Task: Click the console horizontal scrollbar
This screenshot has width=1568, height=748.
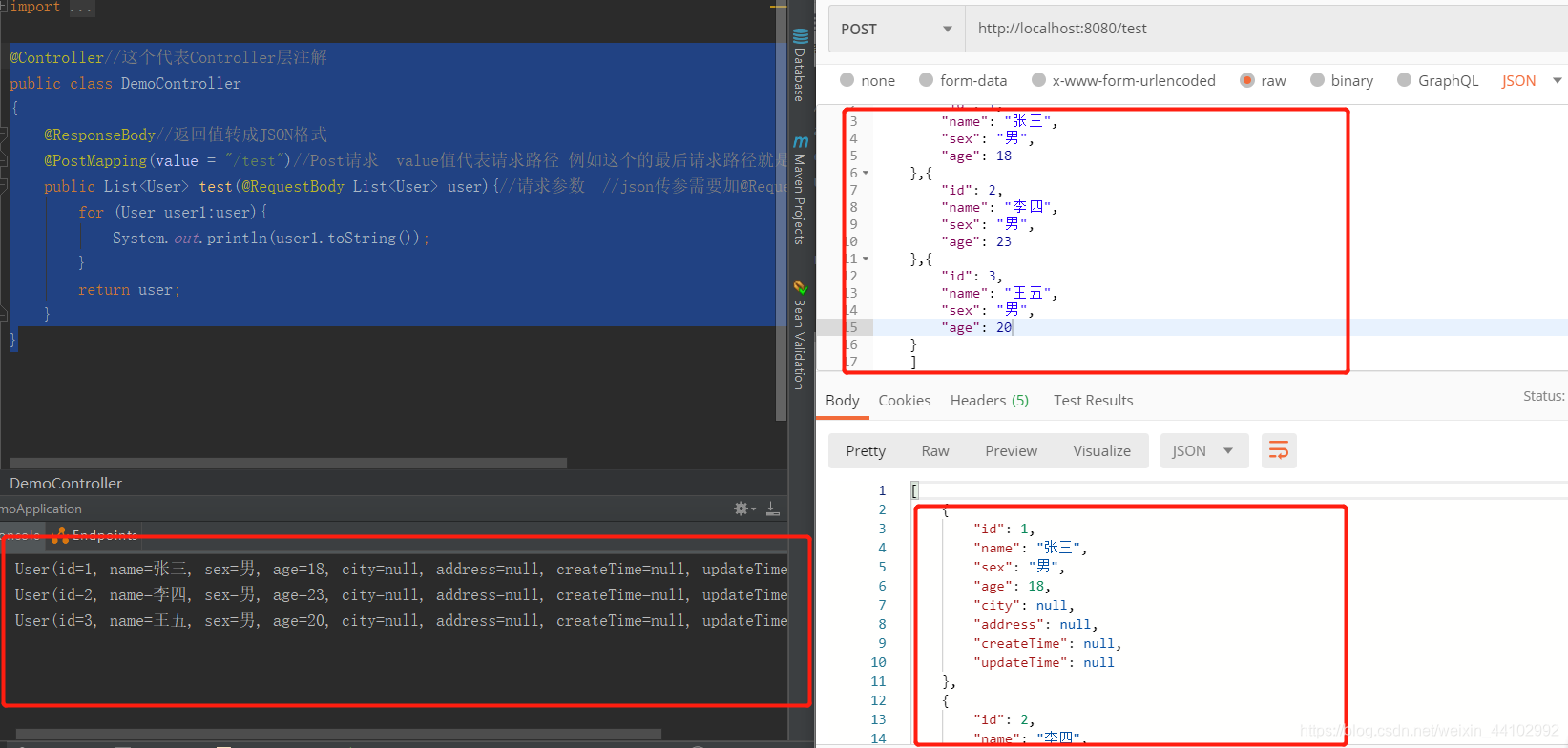Action: coord(339,734)
